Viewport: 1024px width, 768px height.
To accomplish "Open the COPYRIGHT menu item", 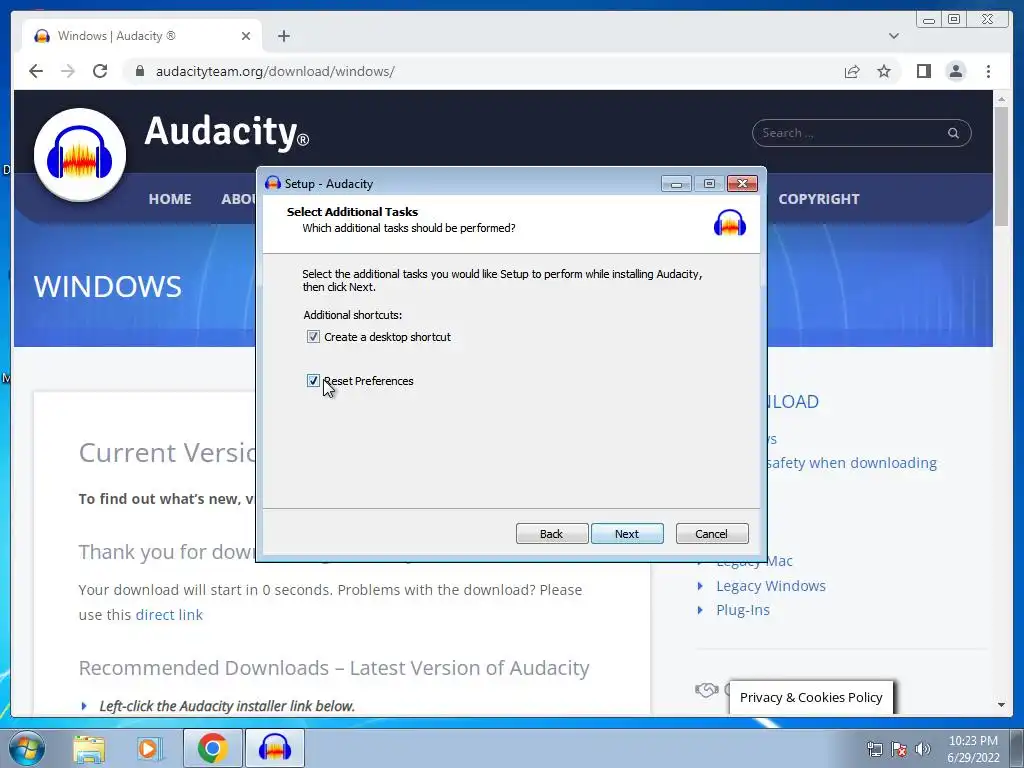I will (819, 199).
